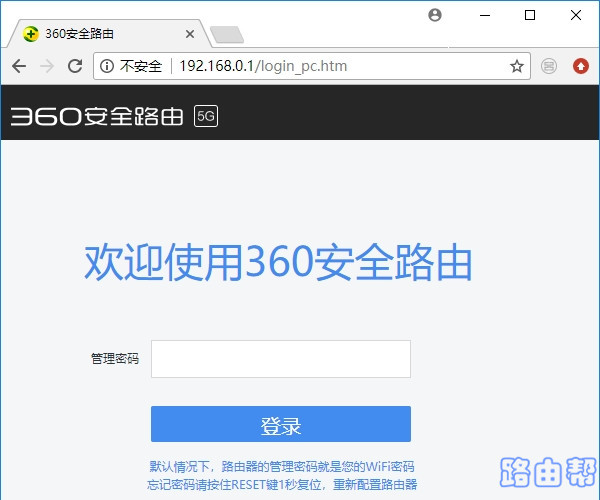Click the 5G badge in the header
600x500 pixels.
[x=206, y=116]
